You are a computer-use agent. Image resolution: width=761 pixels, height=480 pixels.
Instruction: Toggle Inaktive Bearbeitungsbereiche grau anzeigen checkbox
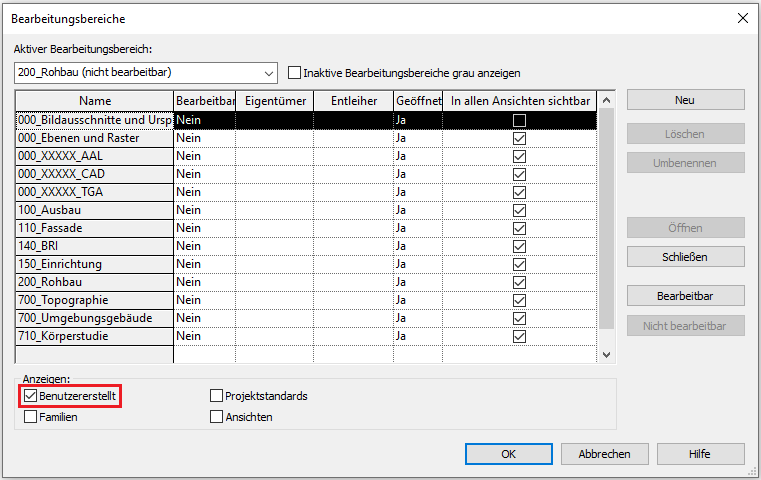[295, 73]
